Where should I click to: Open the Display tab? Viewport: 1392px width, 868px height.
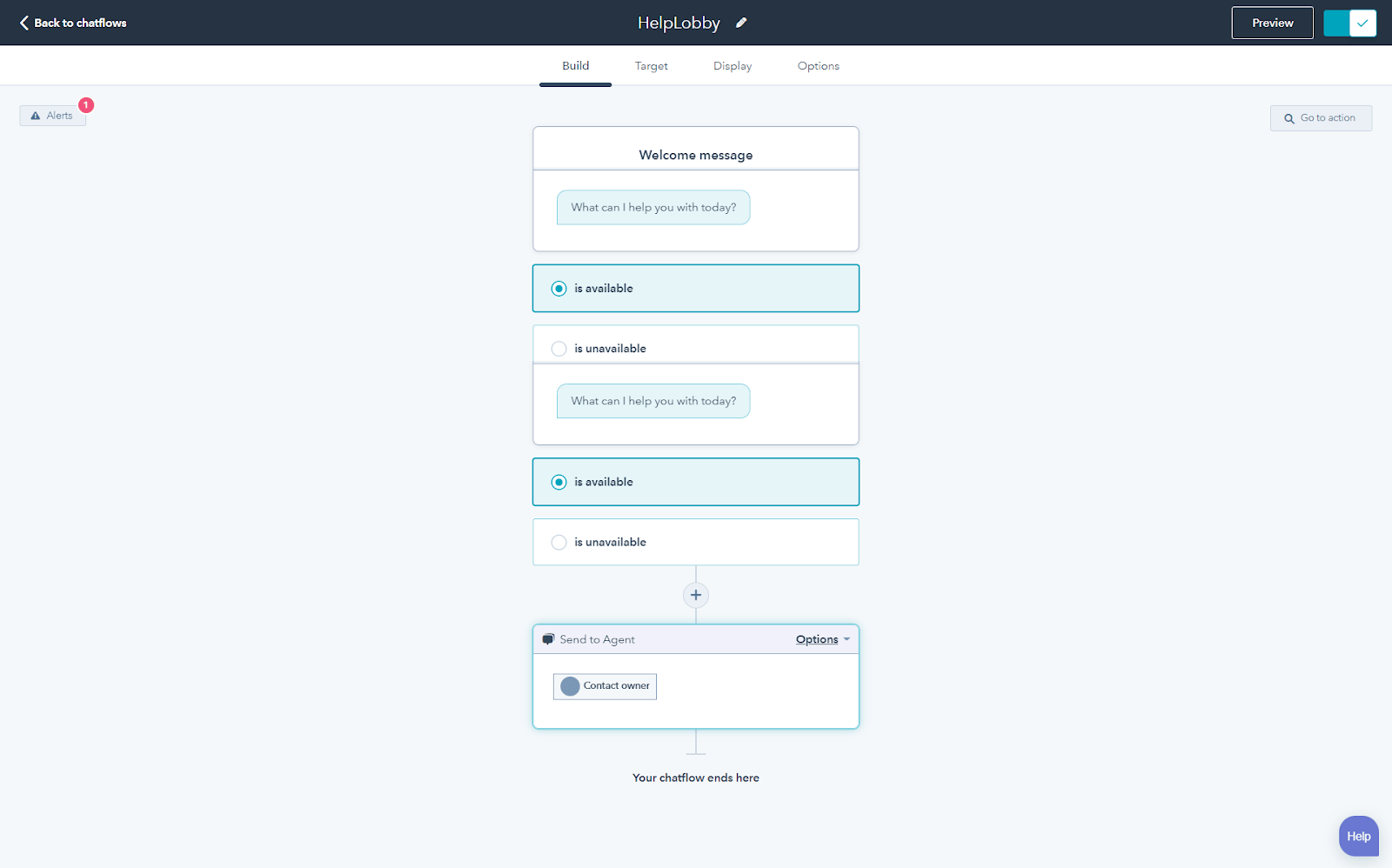[731, 65]
